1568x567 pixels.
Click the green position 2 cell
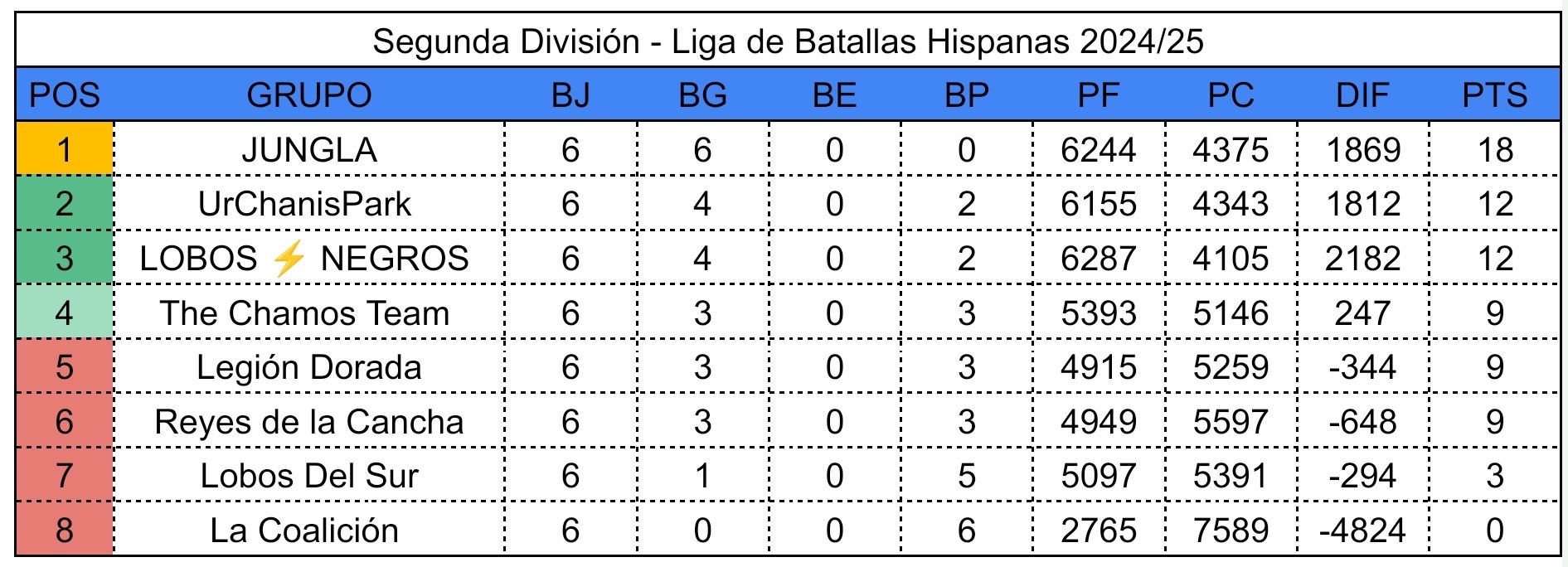click(x=64, y=204)
